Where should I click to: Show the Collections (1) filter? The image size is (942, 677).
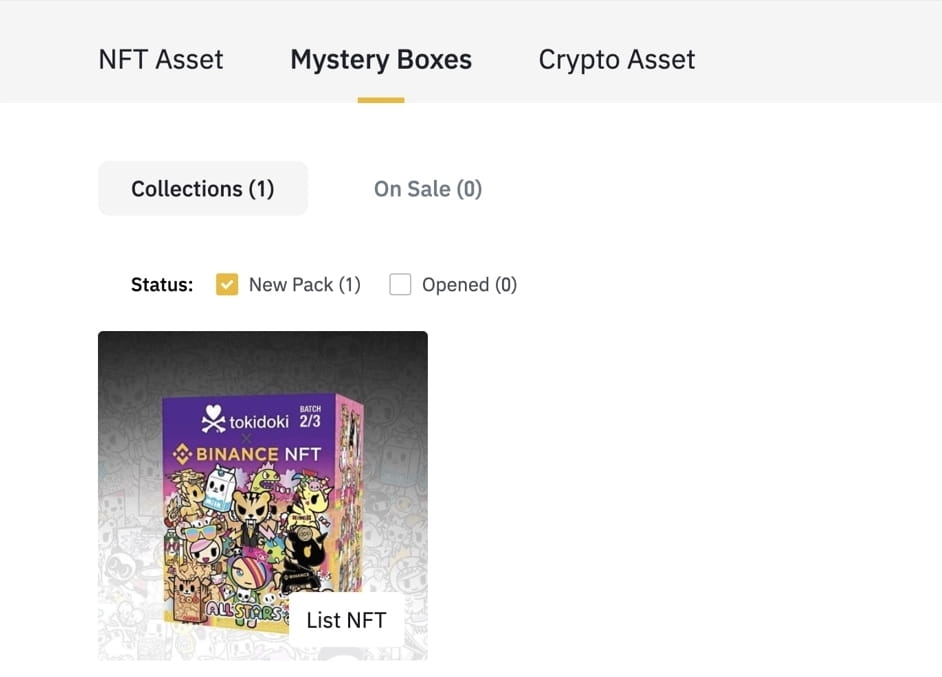click(x=203, y=189)
